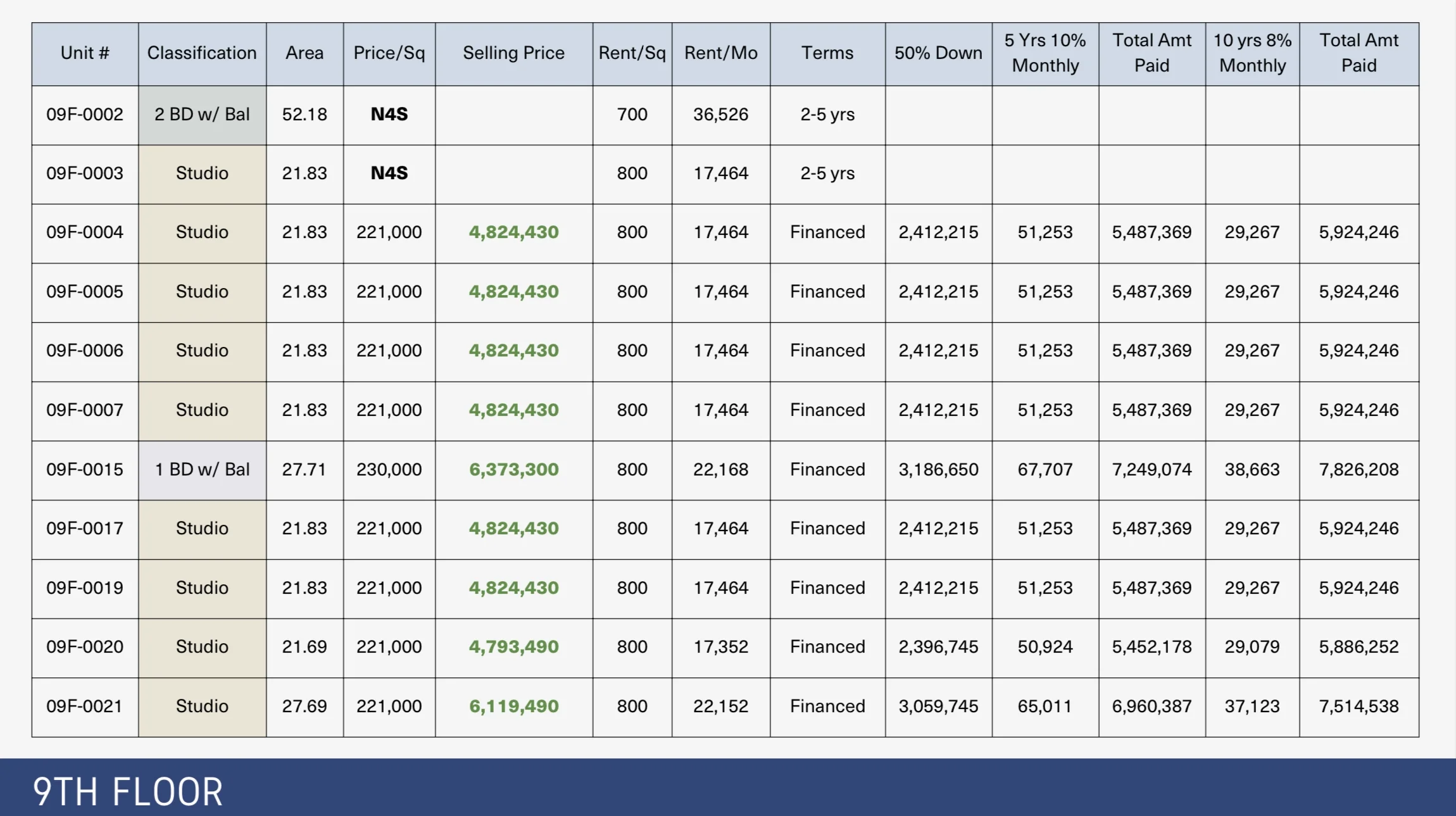Click unit 09F-0021 cell
1456x816 pixels.
pyautogui.click(x=85, y=706)
